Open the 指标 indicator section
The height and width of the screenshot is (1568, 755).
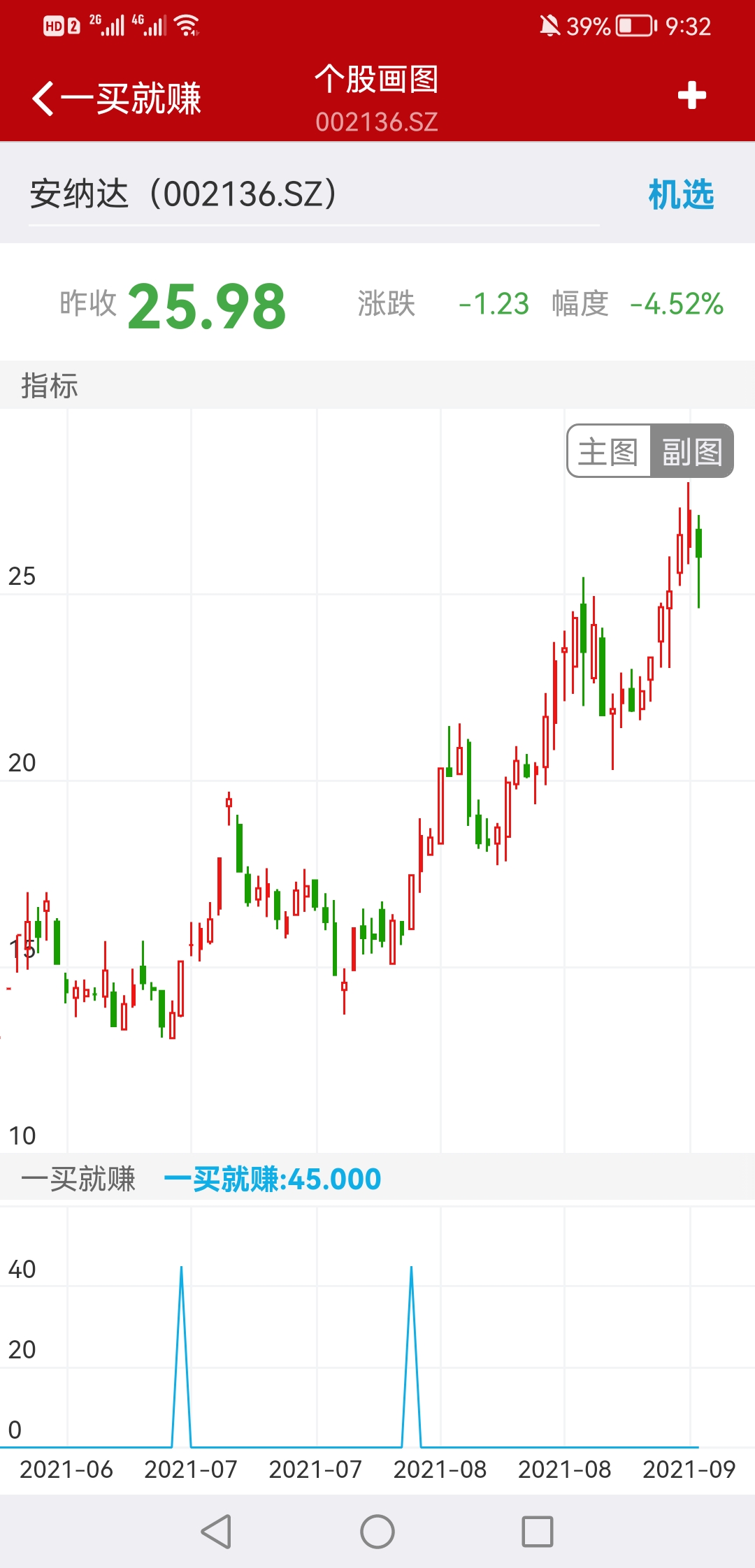click(x=50, y=386)
